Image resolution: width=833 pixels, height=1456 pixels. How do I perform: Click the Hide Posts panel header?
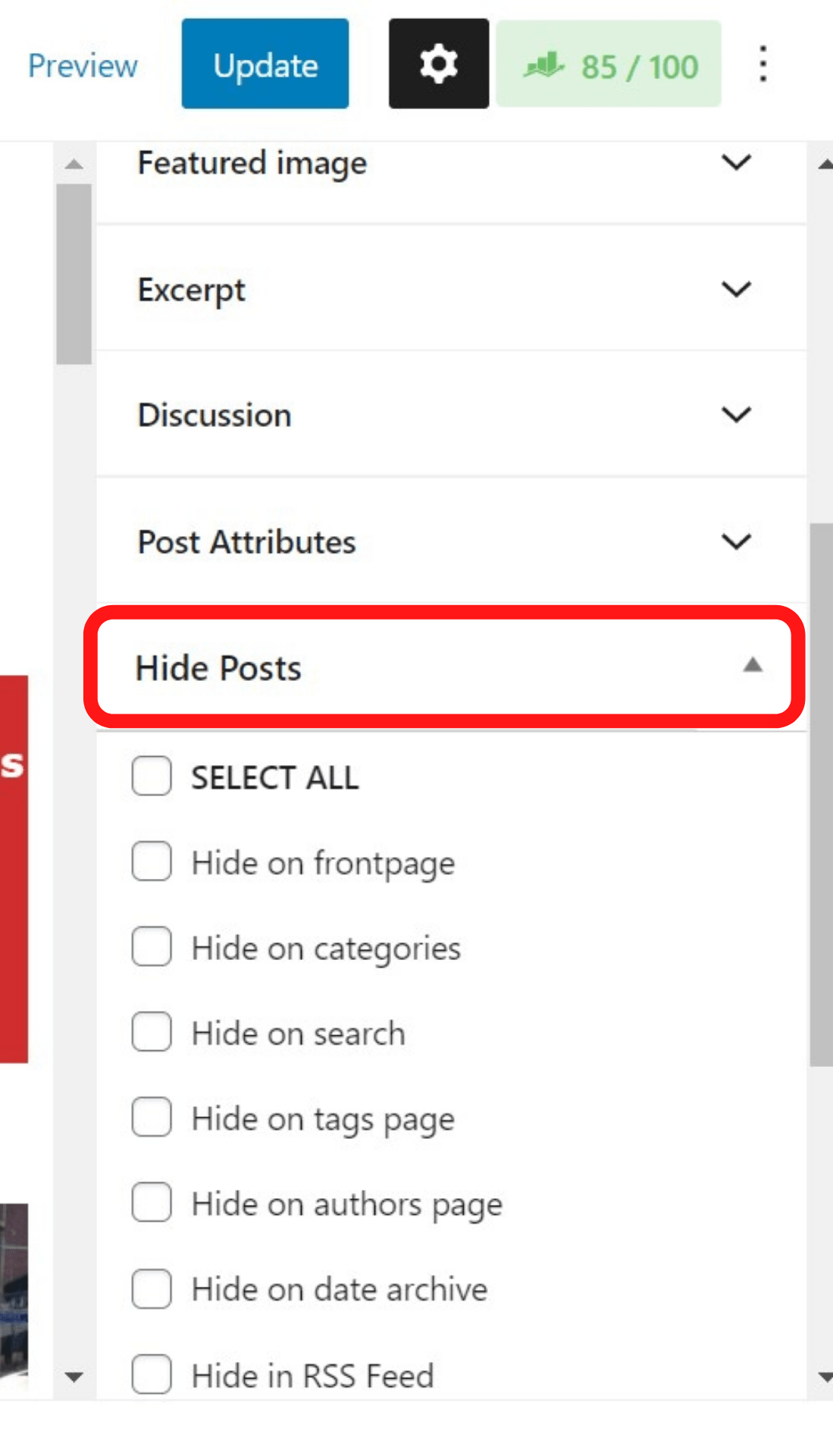(x=444, y=667)
